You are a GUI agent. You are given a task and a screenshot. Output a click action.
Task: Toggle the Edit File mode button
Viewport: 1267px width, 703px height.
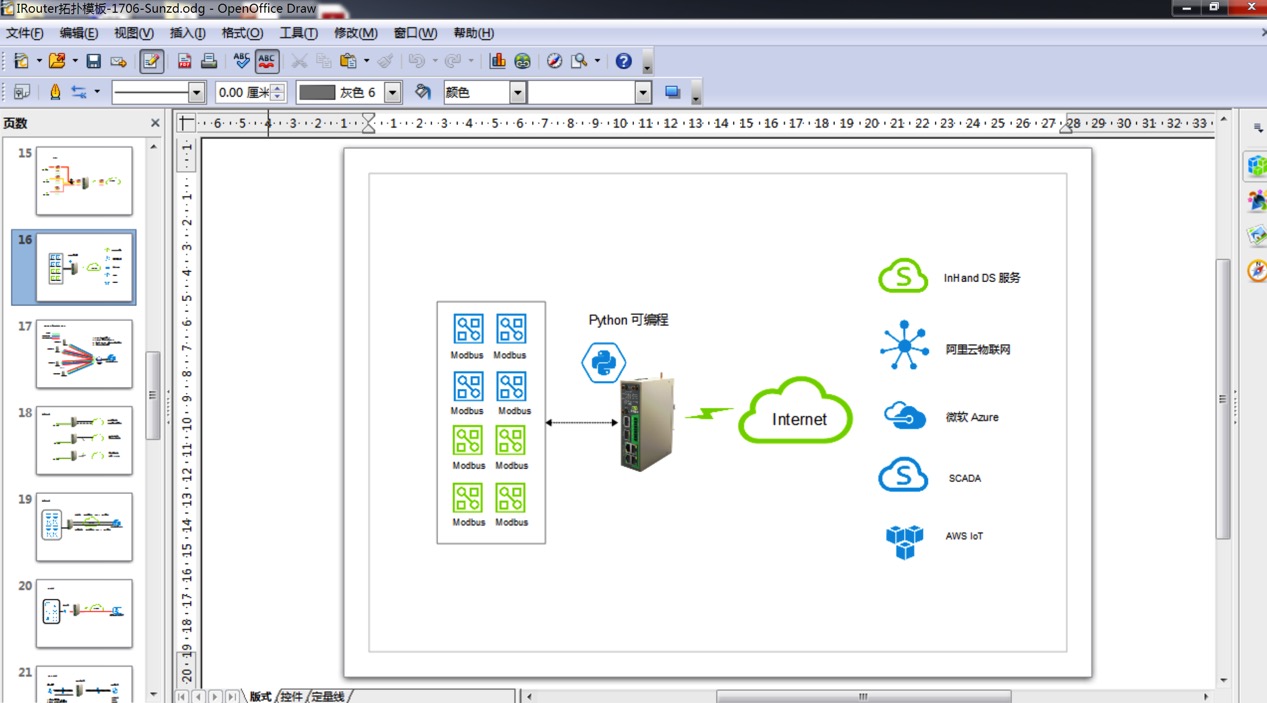pyautogui.click(x=151, y=61)
